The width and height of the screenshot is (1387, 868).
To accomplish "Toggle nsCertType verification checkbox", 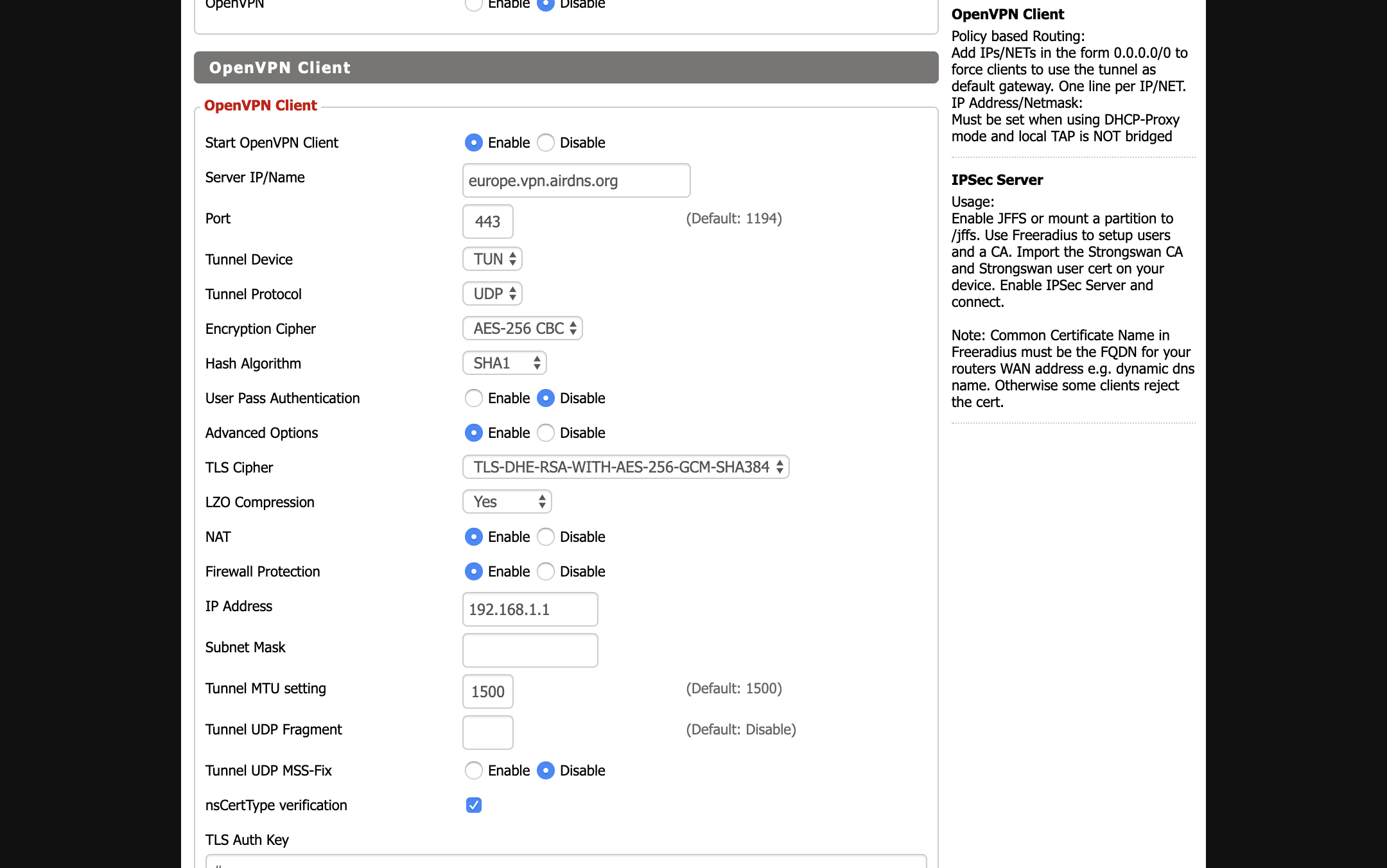I will pyautogui.click(x=473, y=805).
